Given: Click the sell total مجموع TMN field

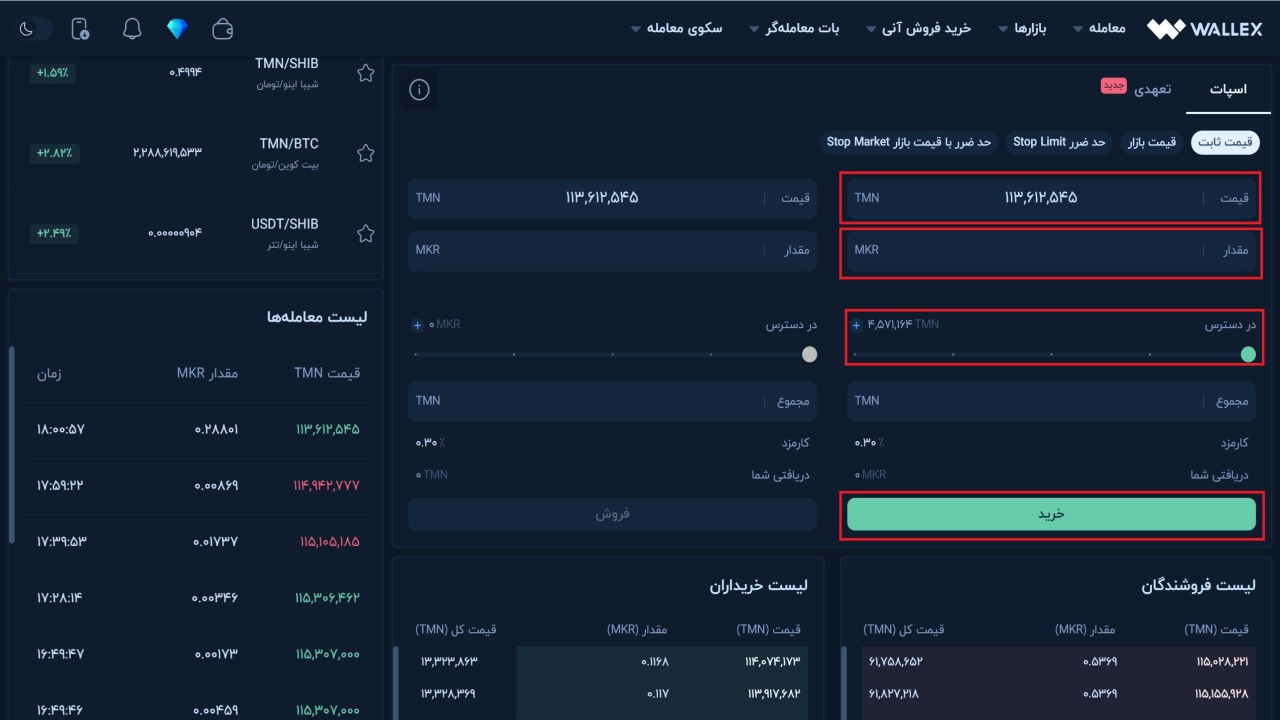Looking at the screenshot, I should click(612, 401).
